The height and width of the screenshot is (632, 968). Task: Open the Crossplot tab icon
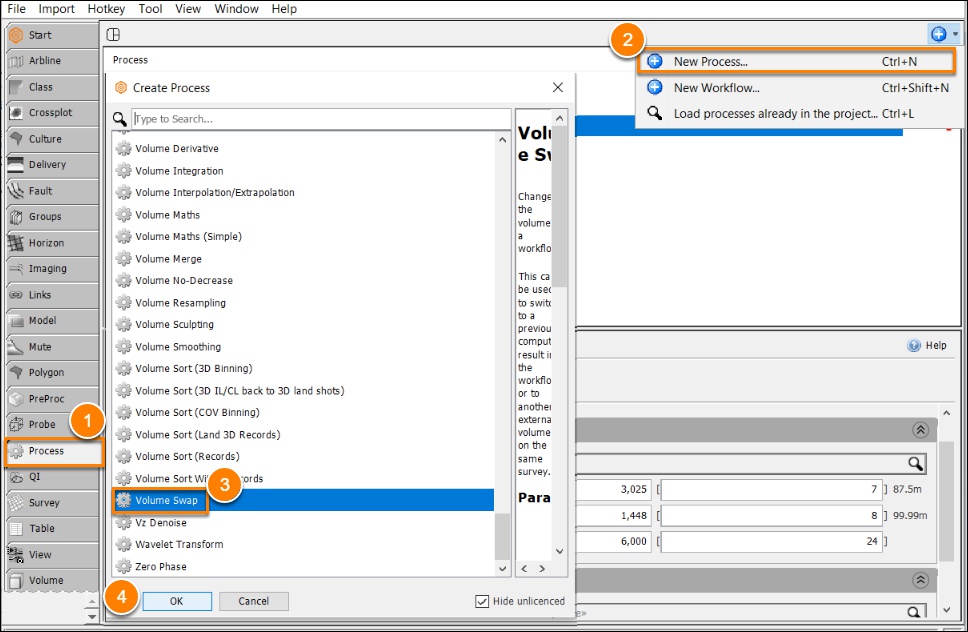click(x=16, y=113)
